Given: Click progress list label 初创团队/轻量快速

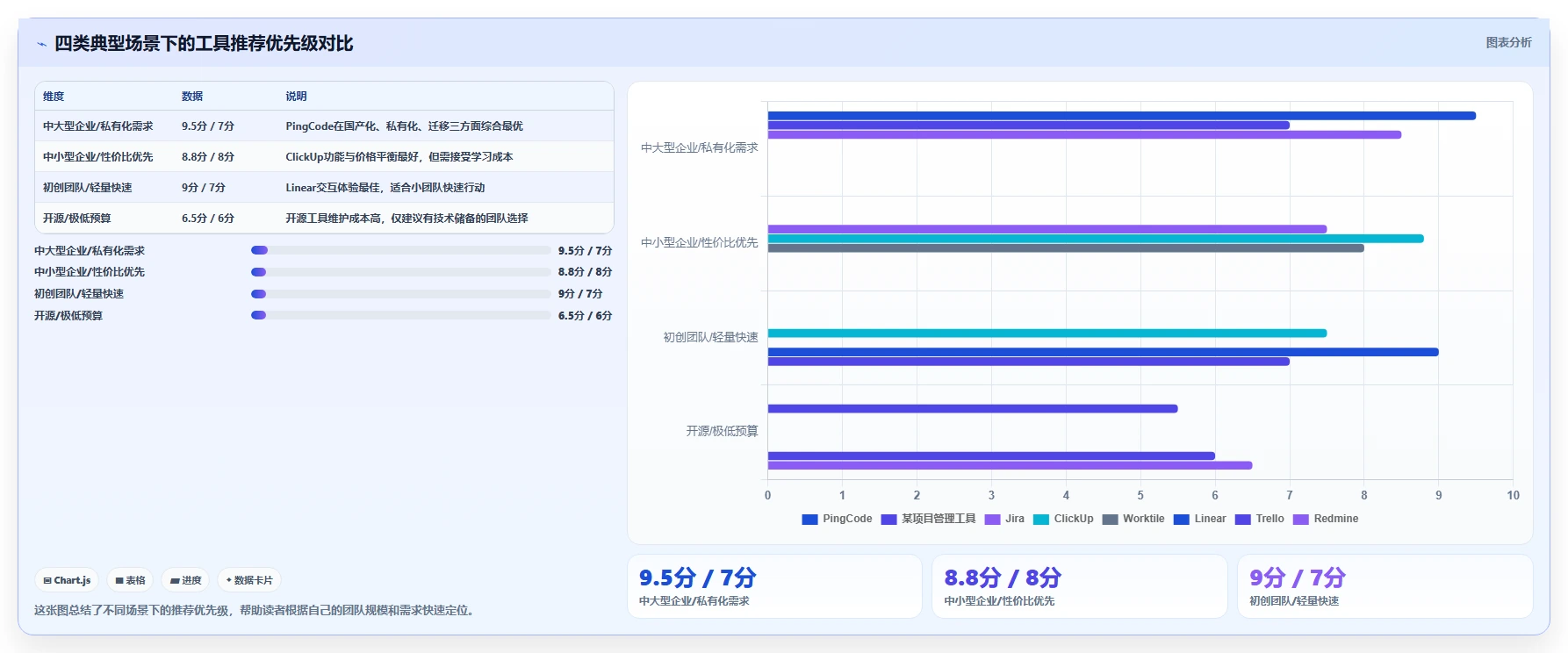Looking at the screenshot, I should click(79, 294).
